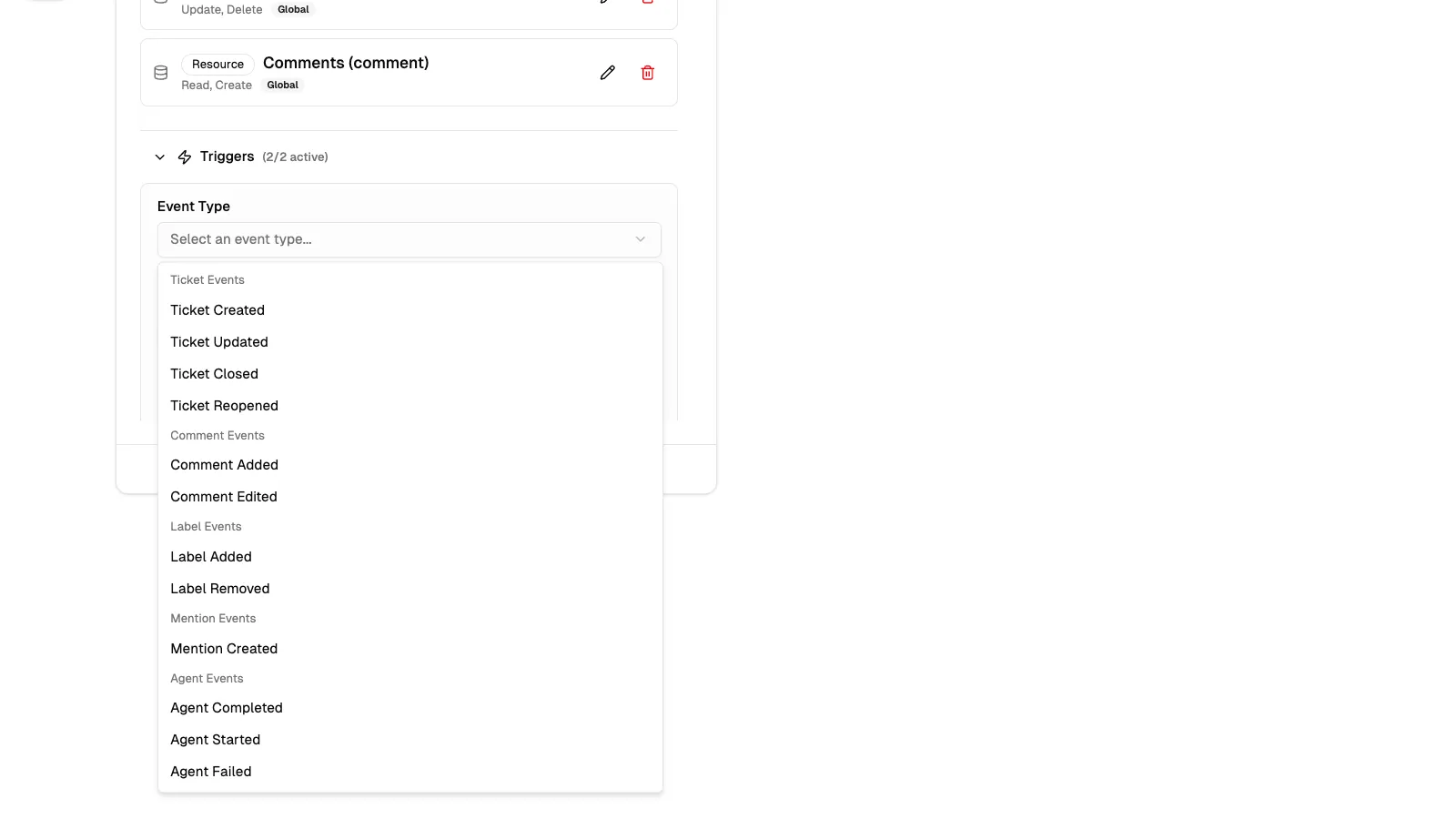Select Ticket Reopened in the event list
1456x819 pixels.
224,405
